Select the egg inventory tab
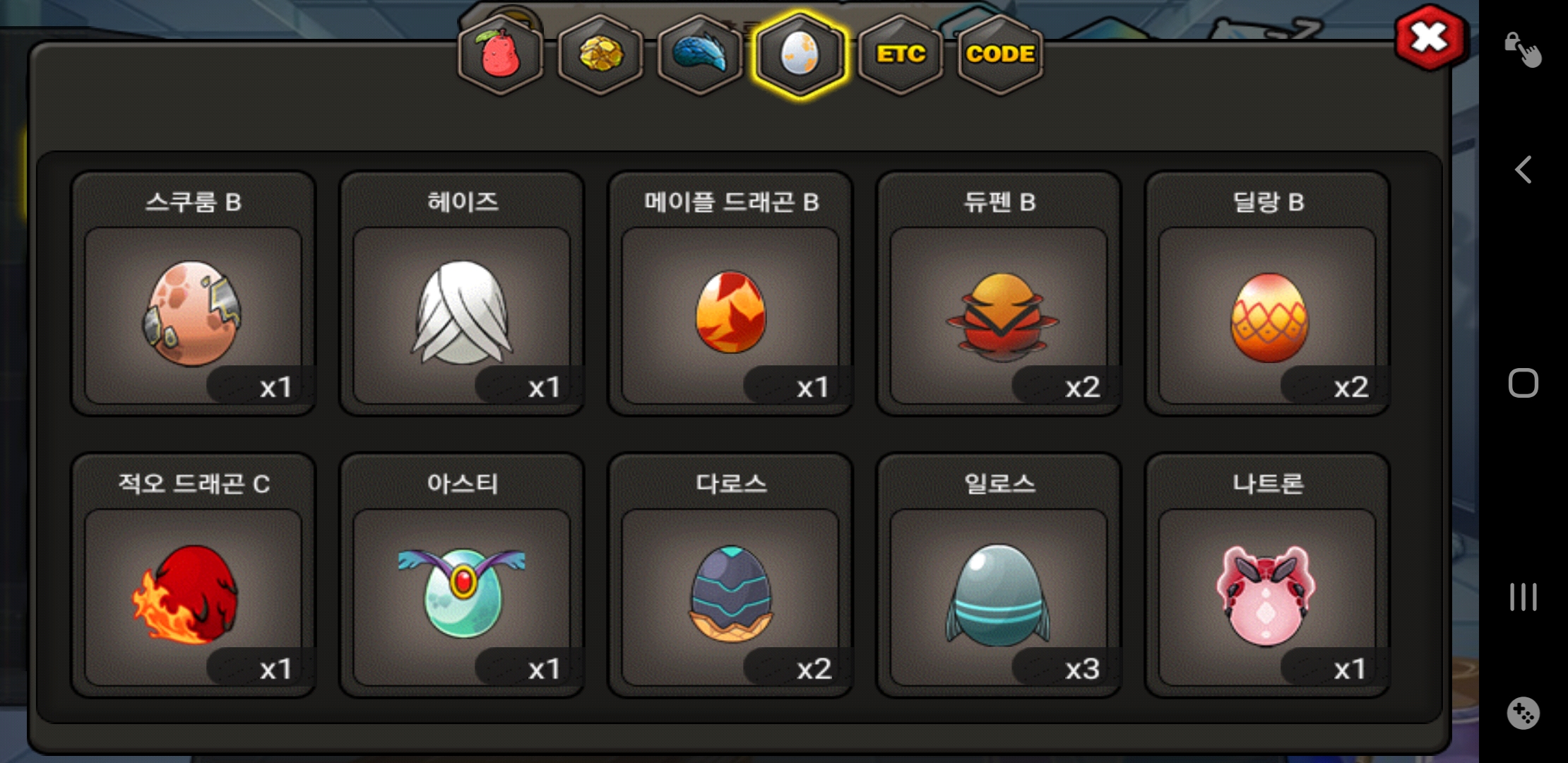The width and height of the screenshot is (1568, 763). pos(800,54)
